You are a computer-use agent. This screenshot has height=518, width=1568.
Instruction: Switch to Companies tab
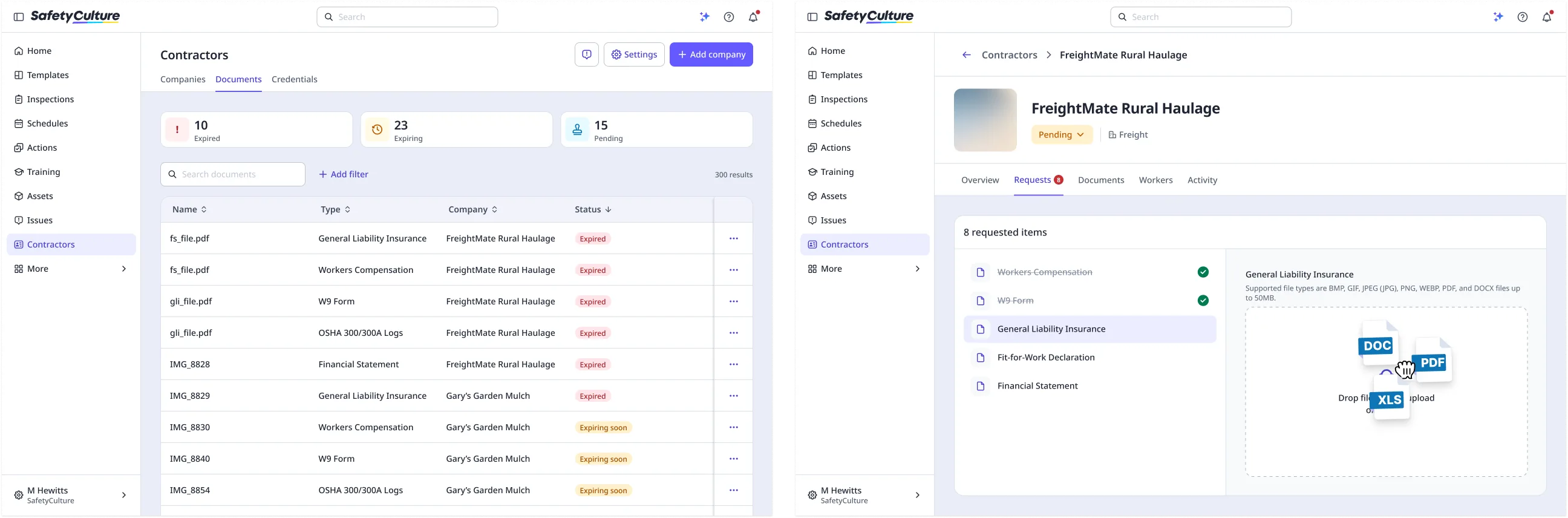tap(183, 79)
